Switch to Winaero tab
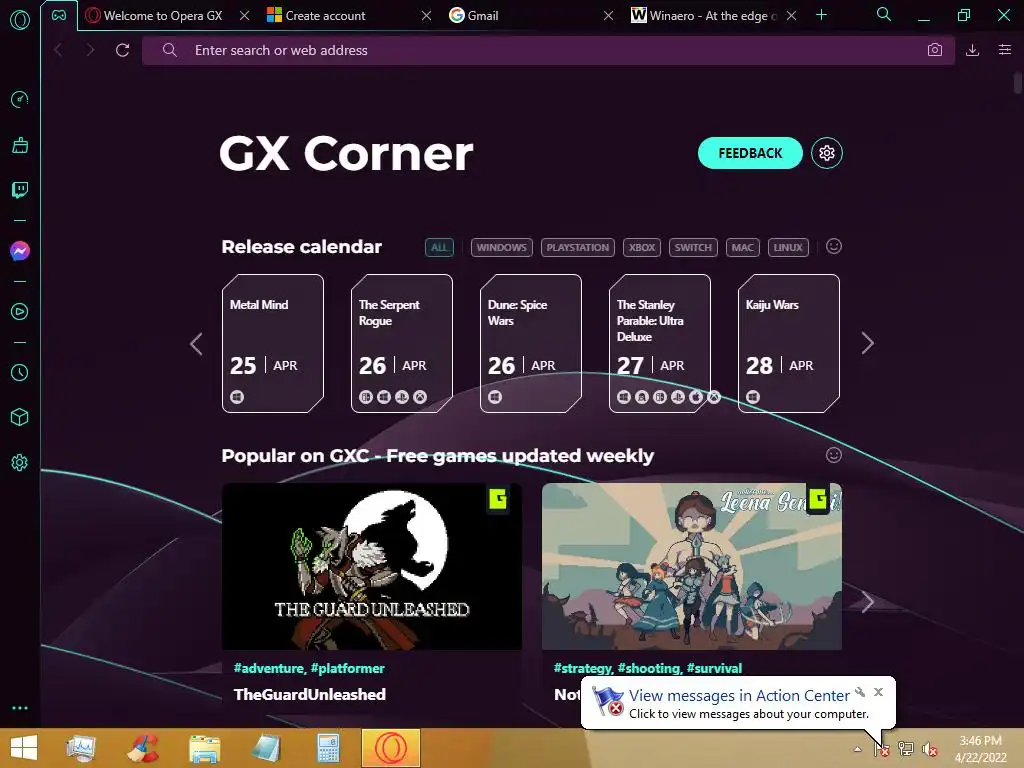 (713, 16)
